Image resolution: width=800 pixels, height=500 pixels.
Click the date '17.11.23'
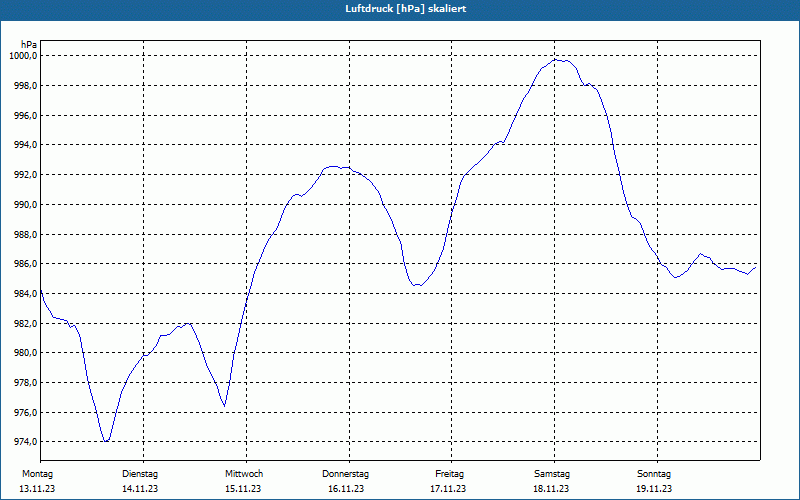click(x=448, y=489)
